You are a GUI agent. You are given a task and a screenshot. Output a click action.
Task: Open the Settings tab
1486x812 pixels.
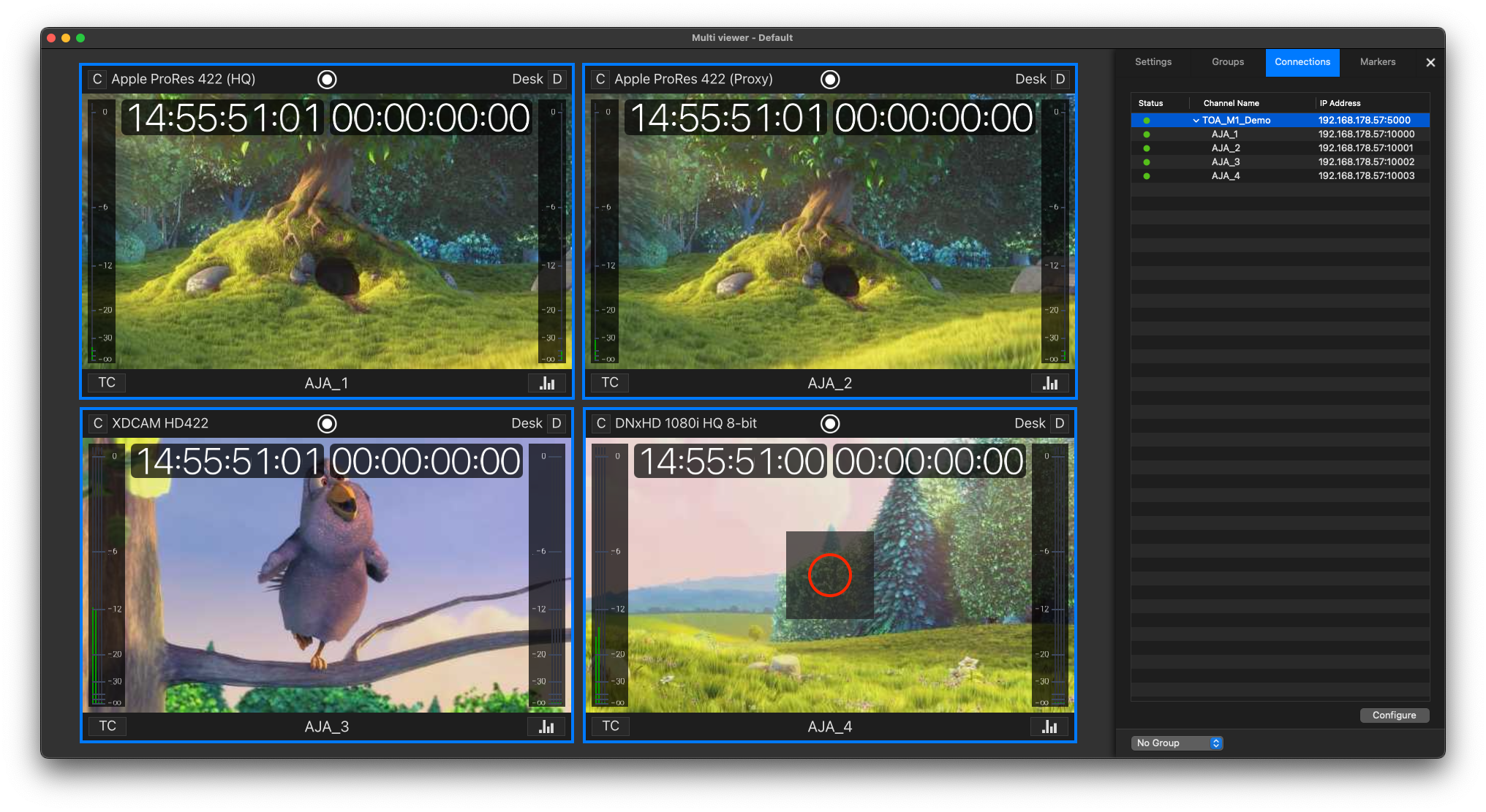coord(1153,62)
